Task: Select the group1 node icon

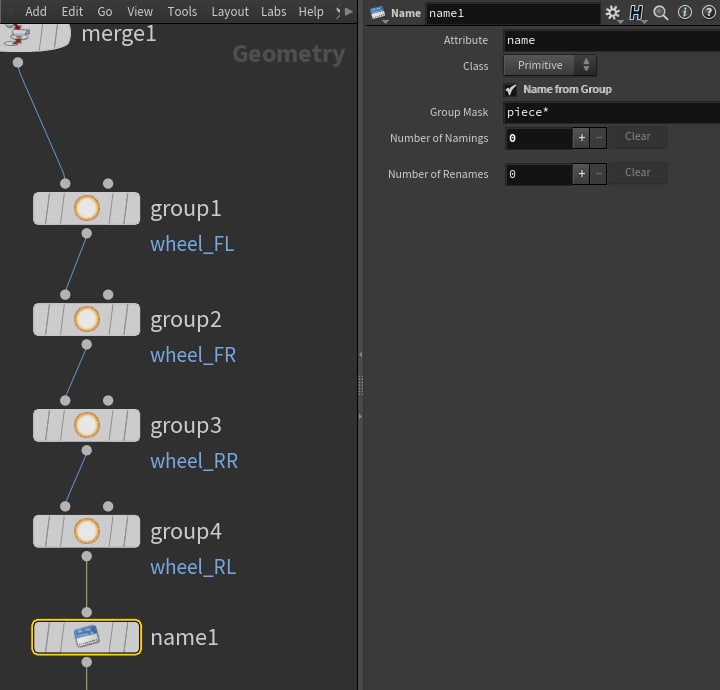Action: tap(87, 208)
